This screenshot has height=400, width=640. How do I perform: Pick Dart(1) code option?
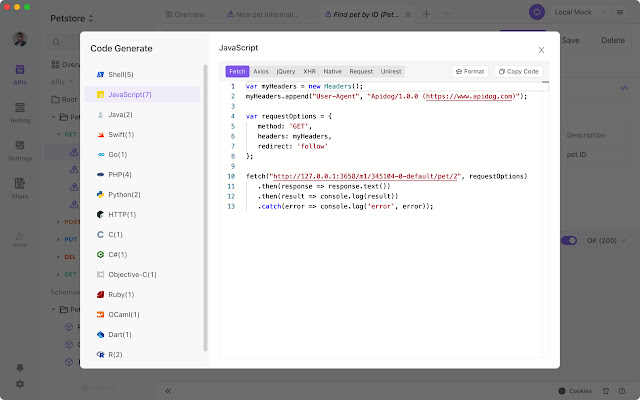(142, 334)
